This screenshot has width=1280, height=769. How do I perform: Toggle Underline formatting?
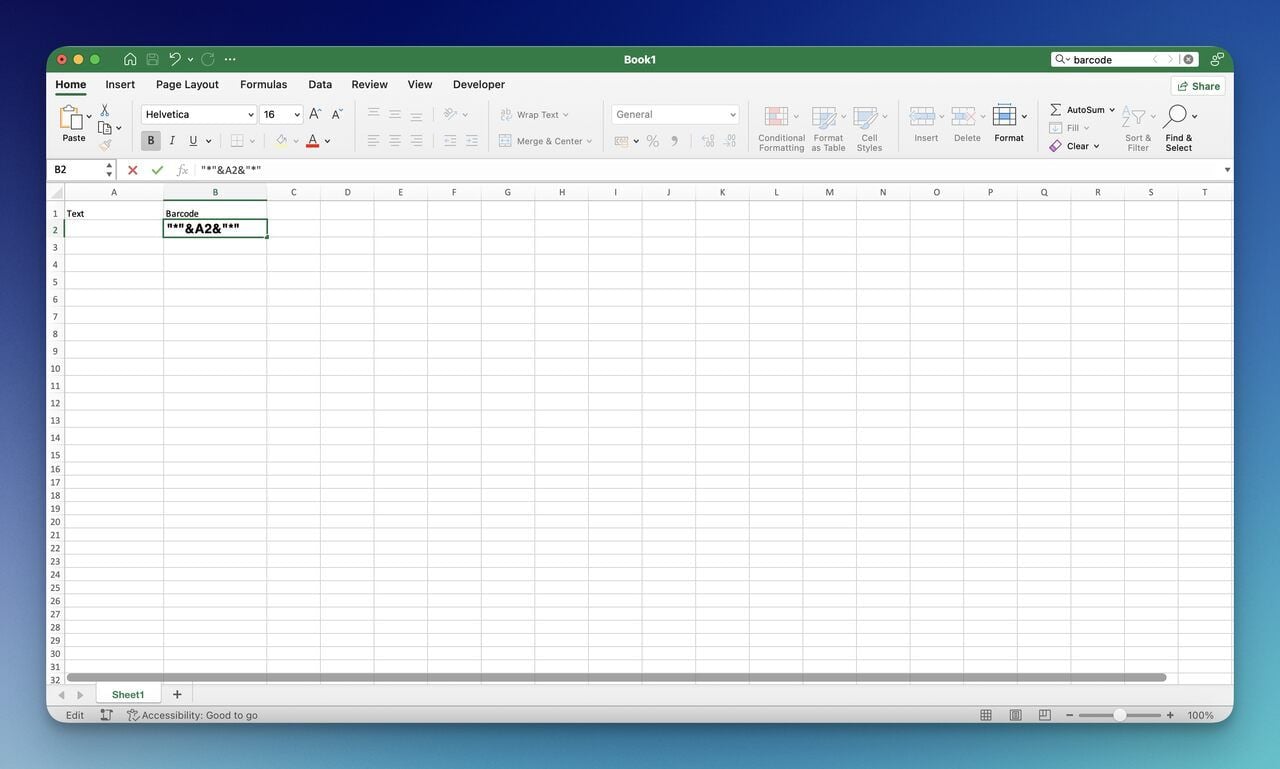193,141
